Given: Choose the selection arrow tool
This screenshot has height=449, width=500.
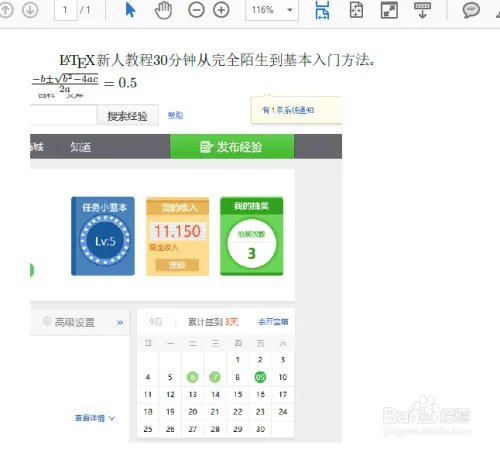Looking at the screenshot, I should tap(130, 10).
